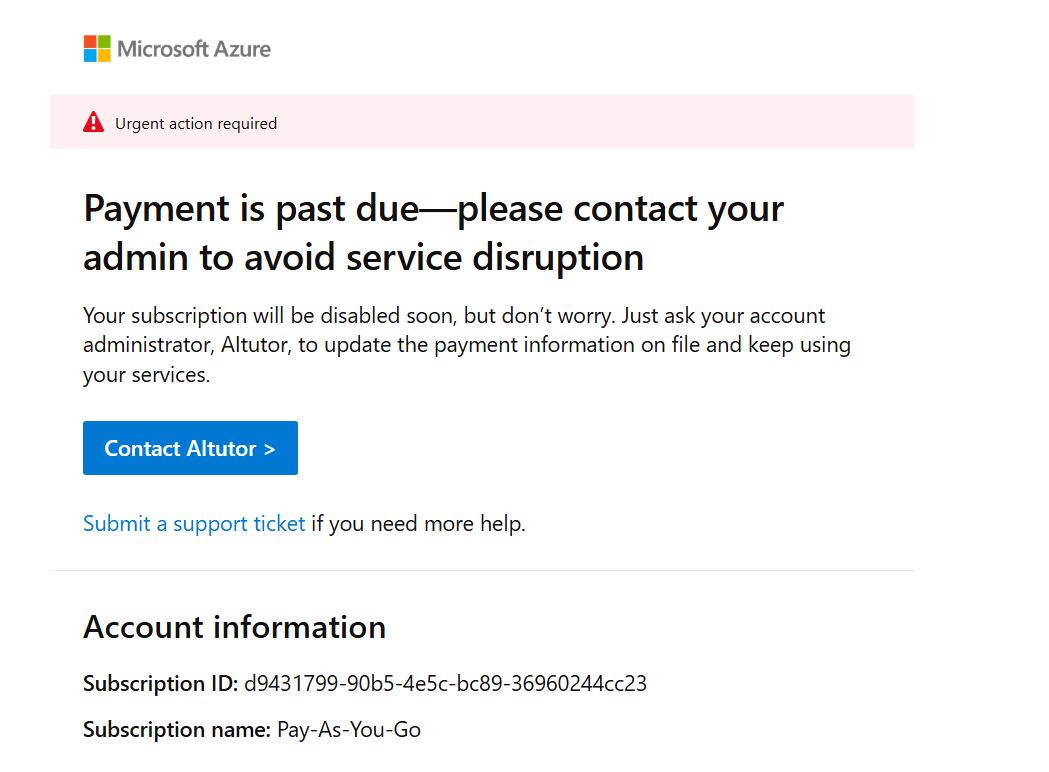Click the red warning triangle icon

pyautogui.click(x=93, y=123)
